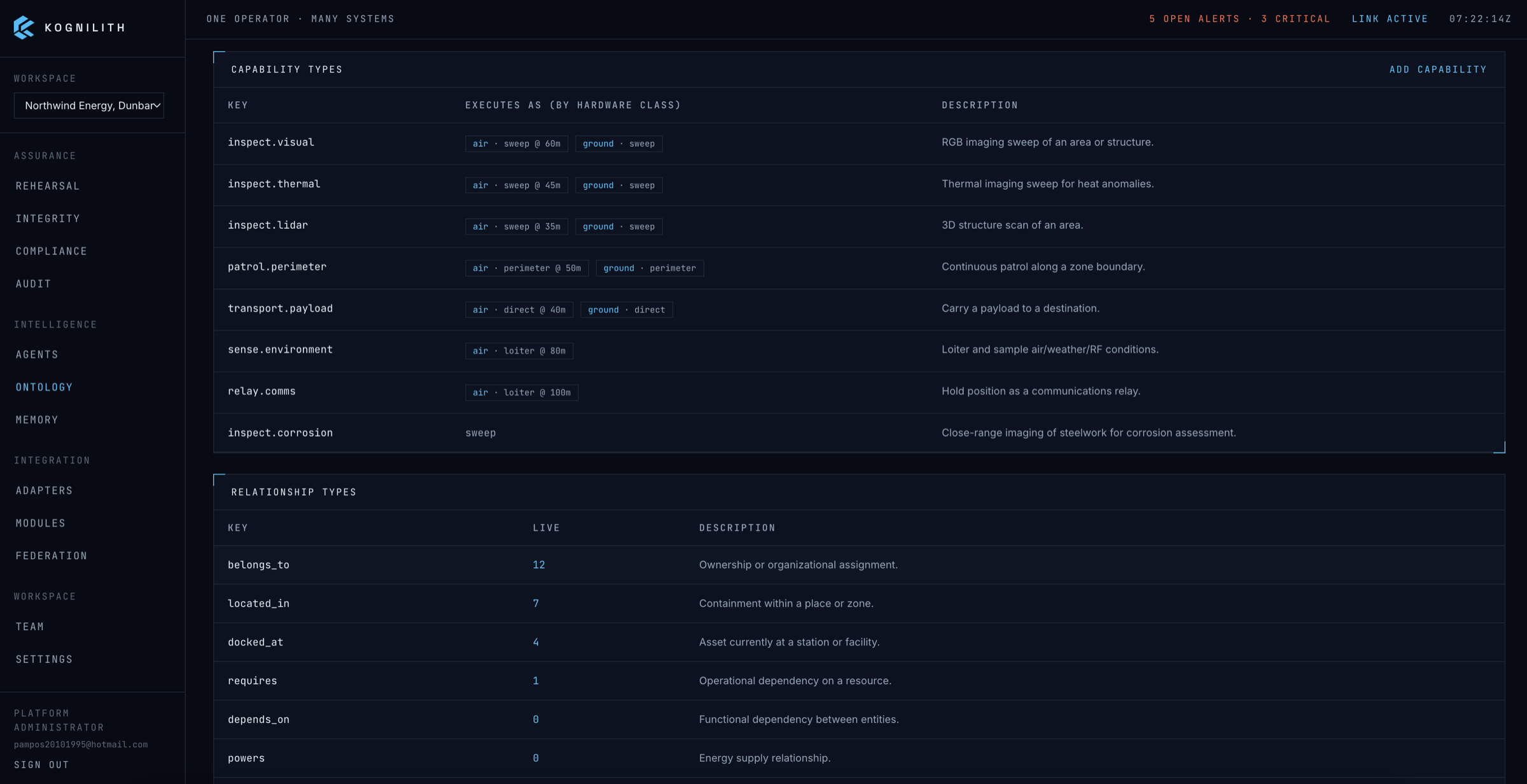This screenshot has height=784, width=1527.
Task: Select the transport.payload capability key
Action: tap(280, 308)
